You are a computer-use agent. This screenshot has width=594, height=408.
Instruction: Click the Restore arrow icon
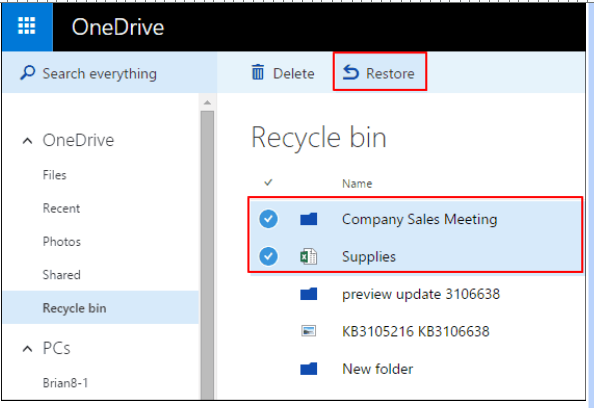click(x=350, y=73)
